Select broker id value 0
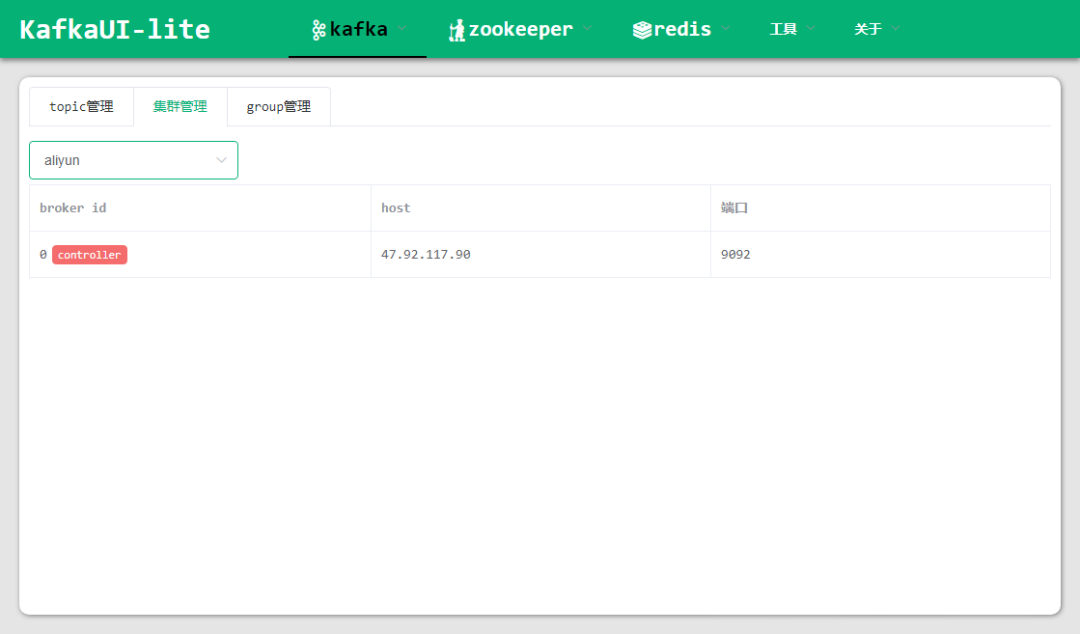The height and width of the screenshot is (634, 1080). (43, 255)
